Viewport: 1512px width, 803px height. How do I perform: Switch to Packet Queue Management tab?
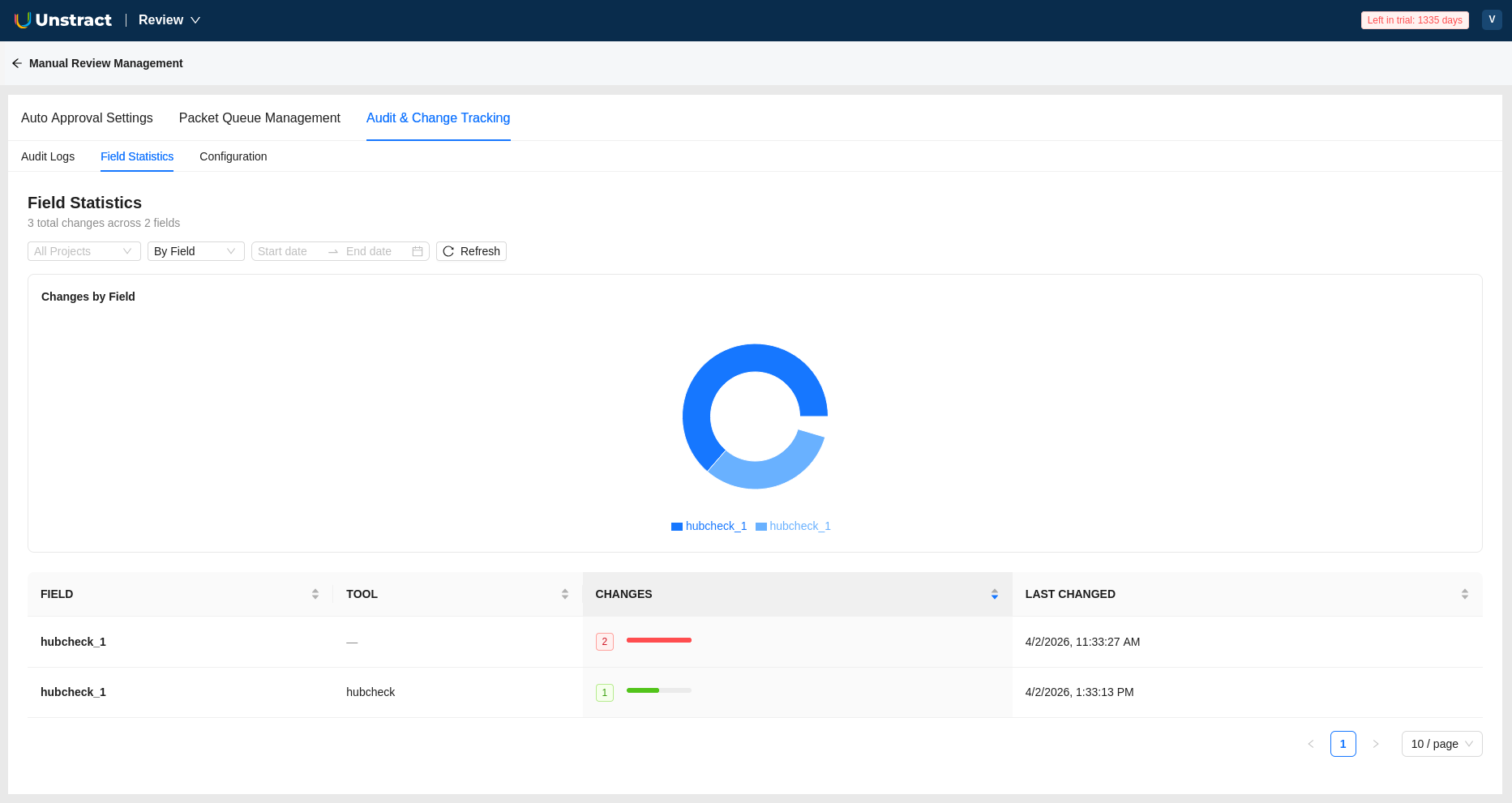tap(259, 118)
